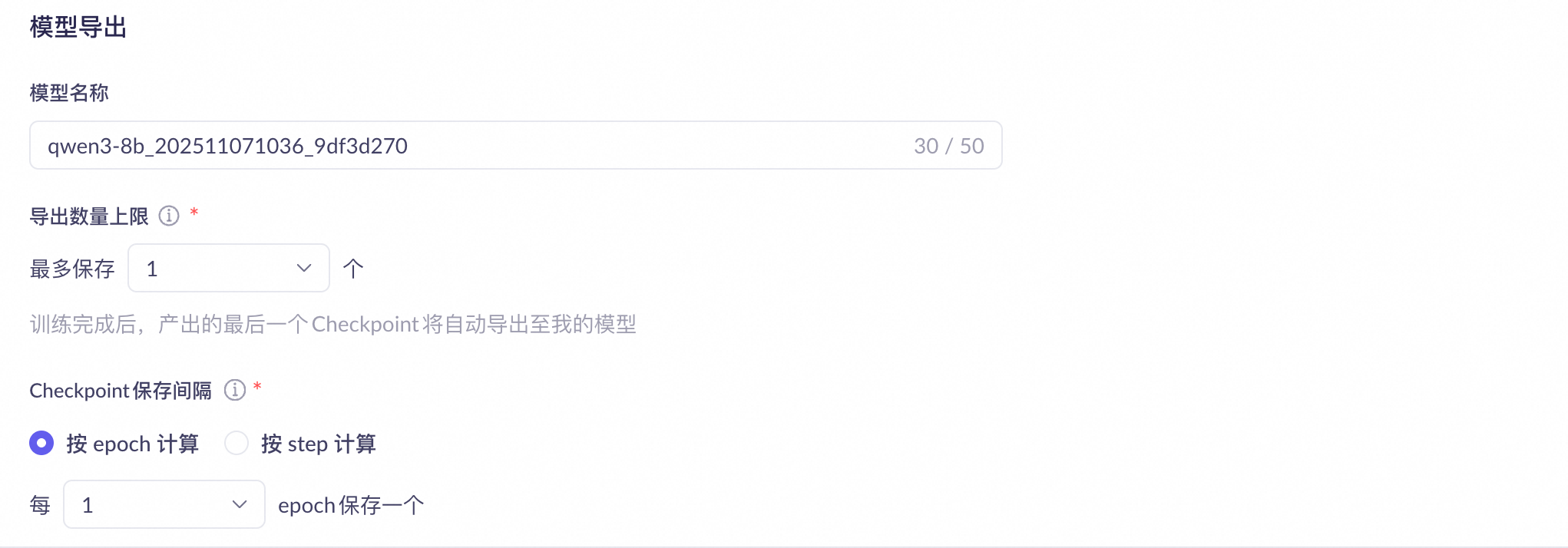Click the 模型名称 field label

pyautogui.click(x=69, y=93)
